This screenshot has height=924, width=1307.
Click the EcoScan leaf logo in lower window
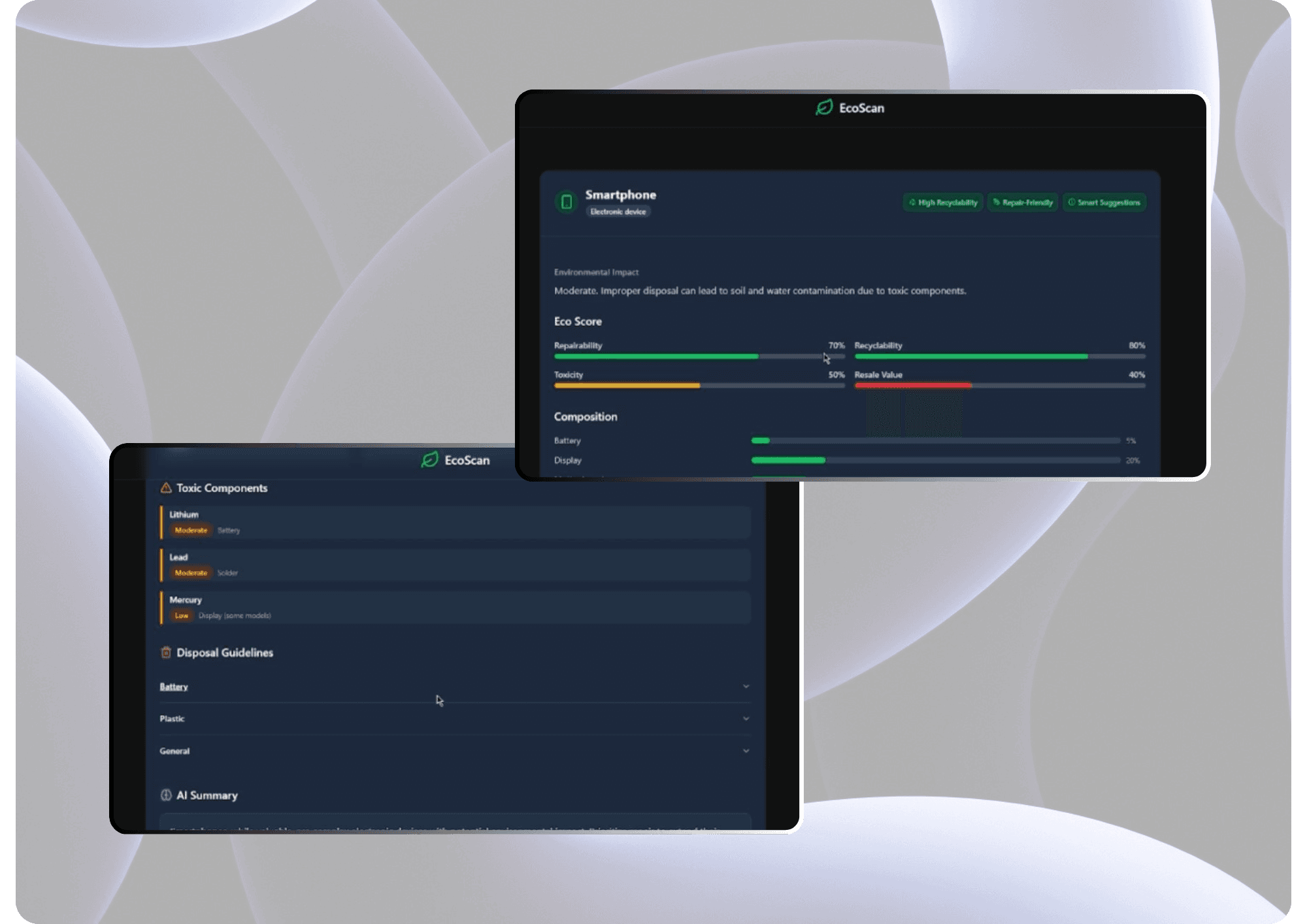click(429, 460)
